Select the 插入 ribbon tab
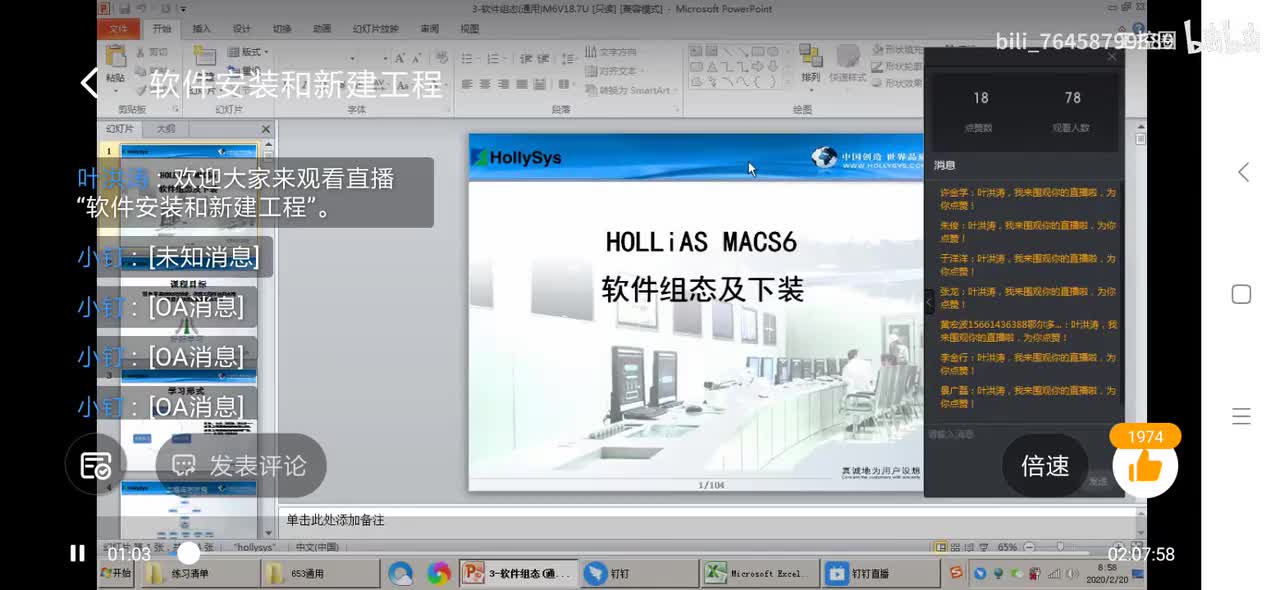Screen dimensions: 1280x590 coord(201,29)
